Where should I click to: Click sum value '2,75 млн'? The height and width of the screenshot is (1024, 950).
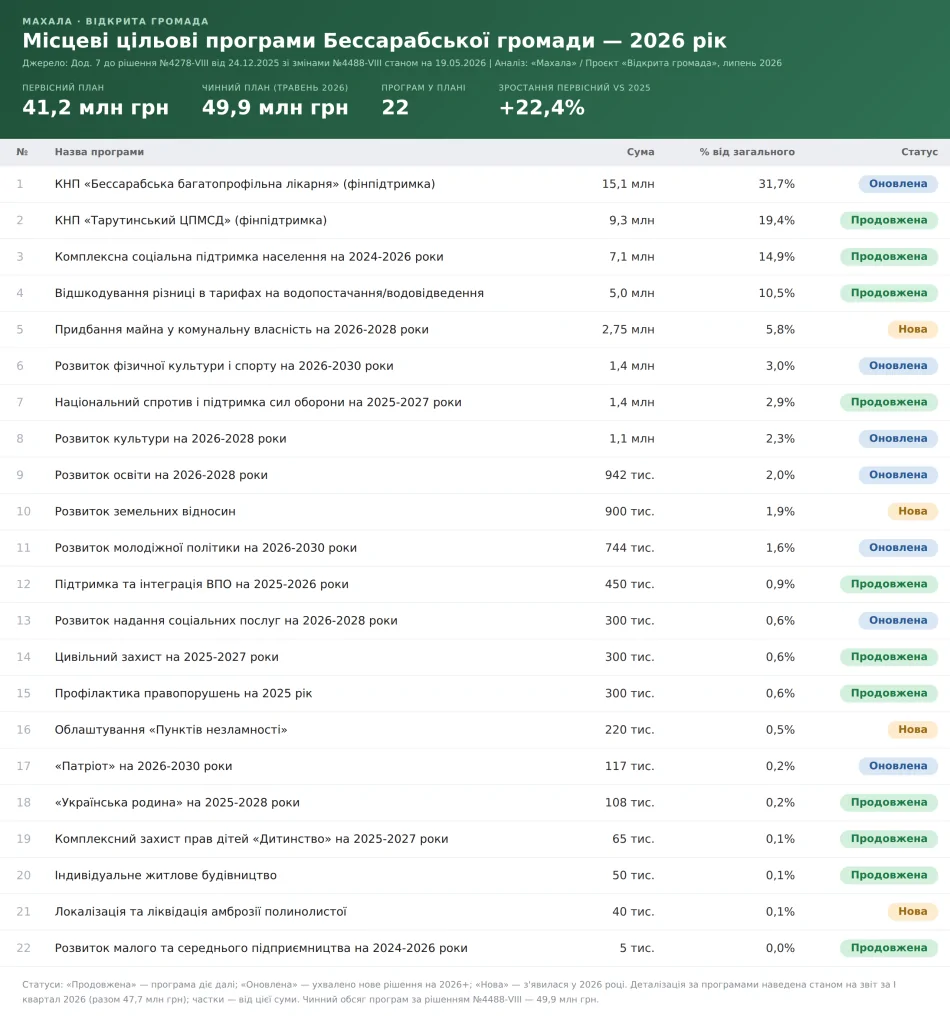(627, 330)
